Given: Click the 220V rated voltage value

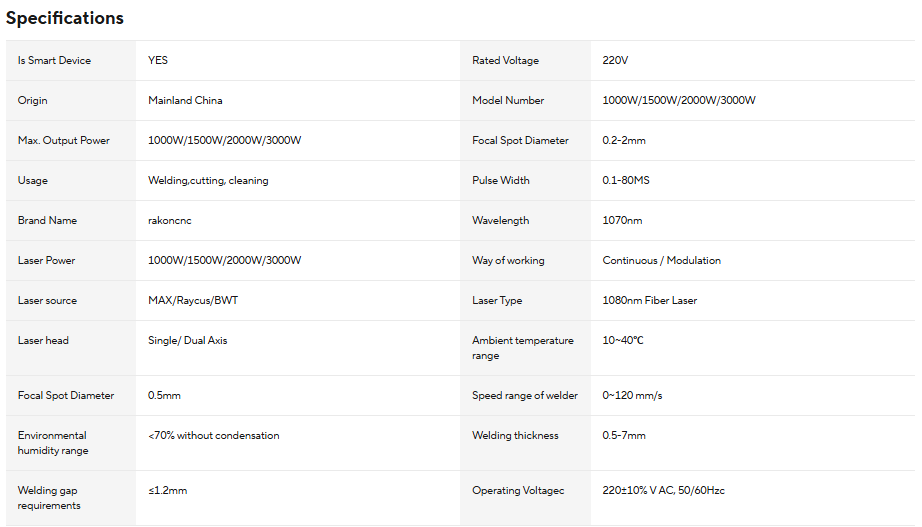Looking at the screenshot, I should pyautogui.click(x=615, y=61).
